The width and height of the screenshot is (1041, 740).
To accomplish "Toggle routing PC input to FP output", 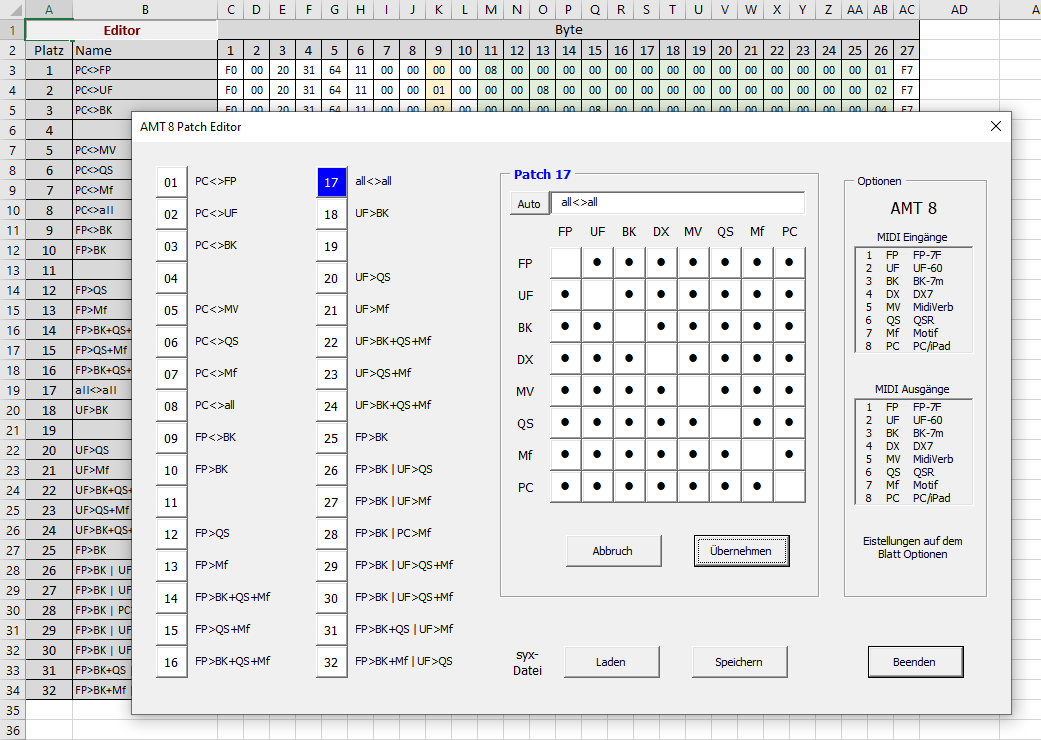I will [x=565, y=487].
